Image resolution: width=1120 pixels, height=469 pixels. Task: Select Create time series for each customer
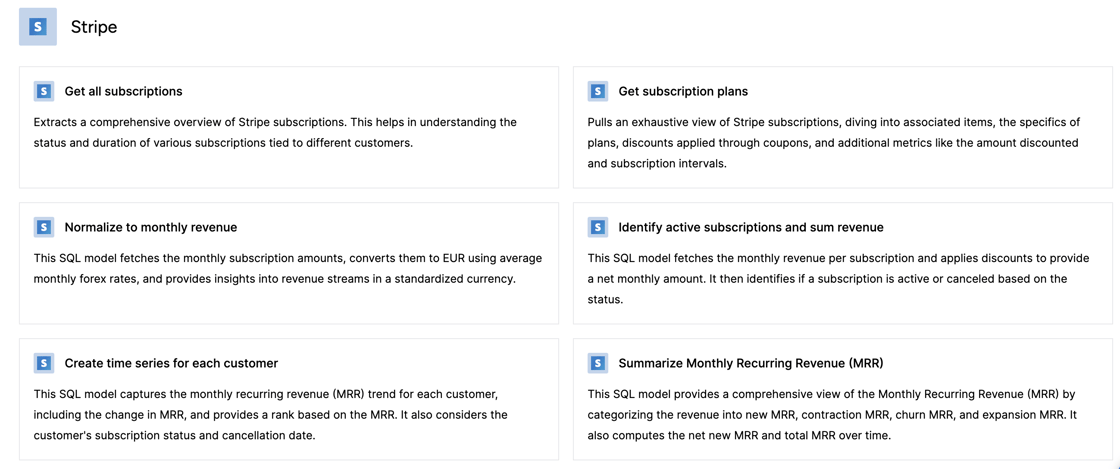[x=171, y=363]
